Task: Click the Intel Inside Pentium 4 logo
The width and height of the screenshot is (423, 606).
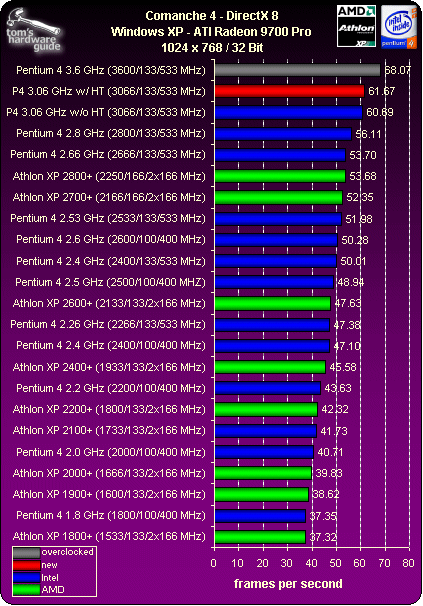Action: [399, 27]
